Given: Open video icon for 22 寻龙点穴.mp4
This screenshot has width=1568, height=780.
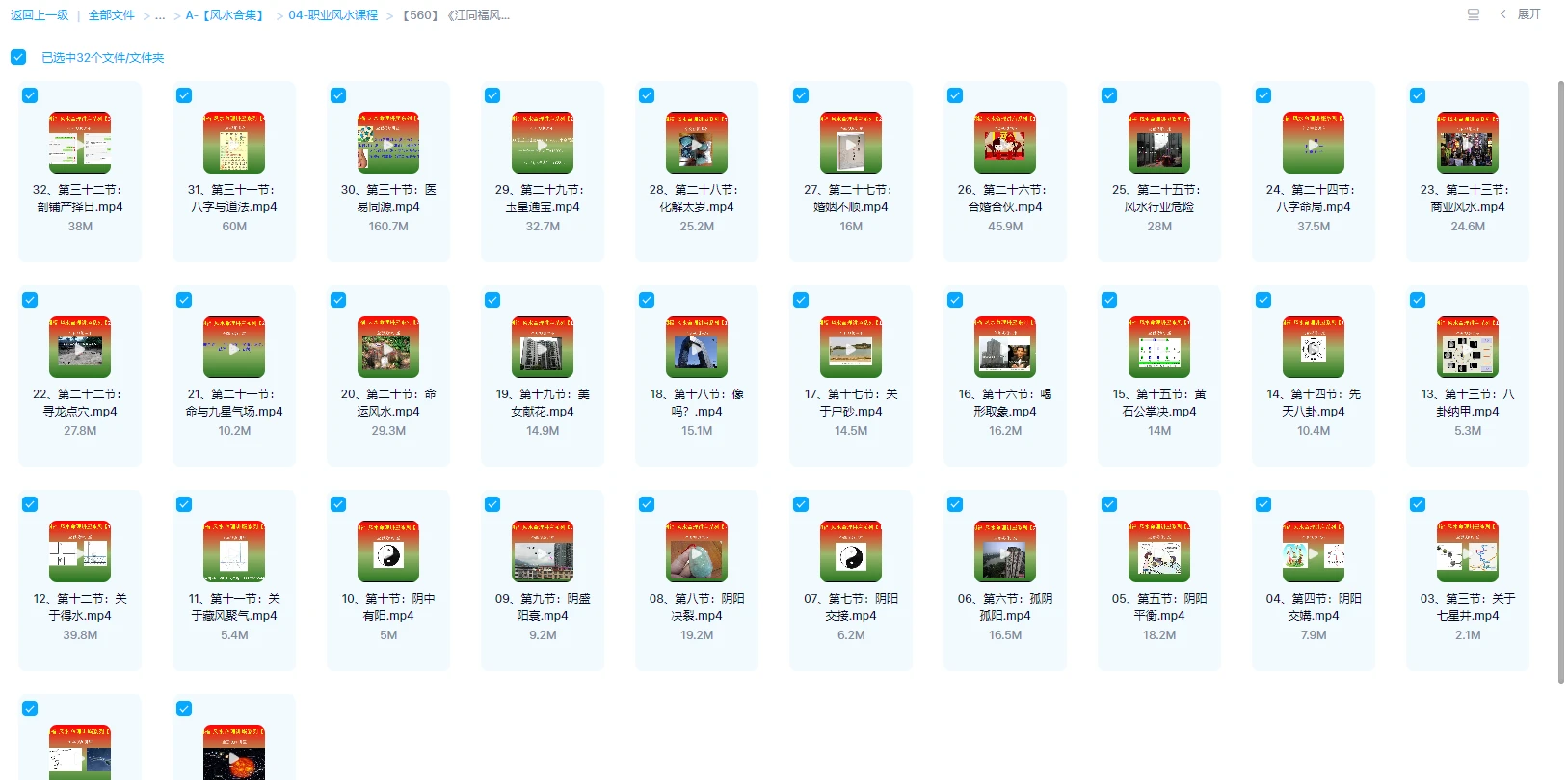Looking at the screenshot, I should point(80,347).
